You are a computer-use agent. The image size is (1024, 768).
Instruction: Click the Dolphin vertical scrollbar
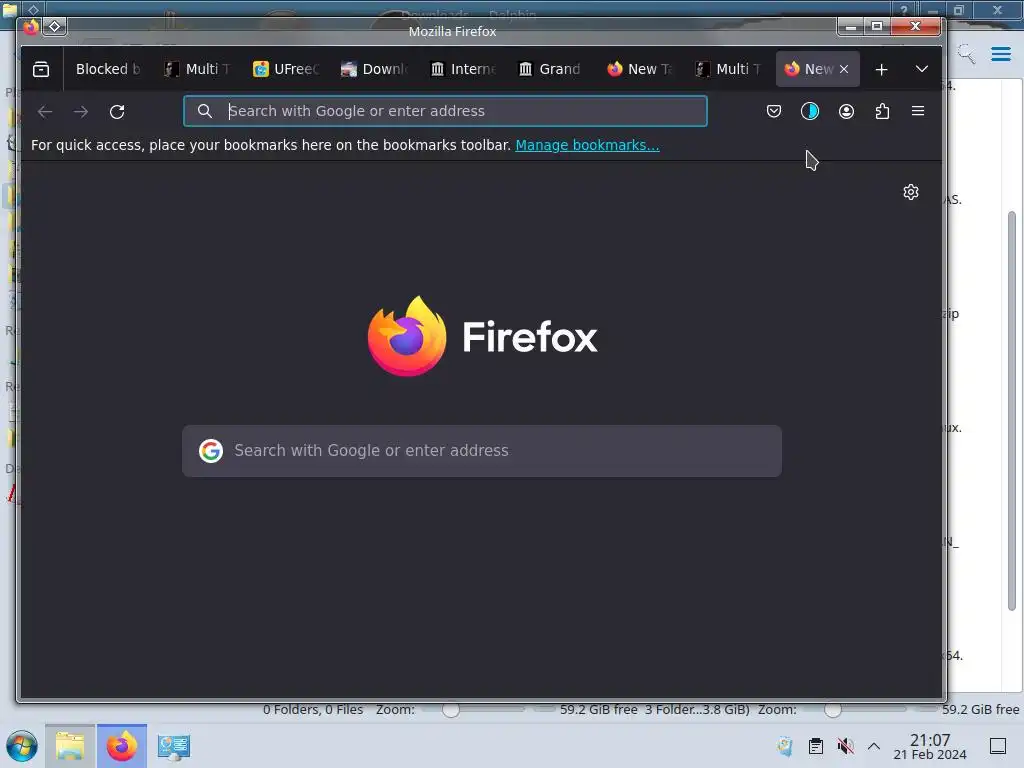[1012, 411]
